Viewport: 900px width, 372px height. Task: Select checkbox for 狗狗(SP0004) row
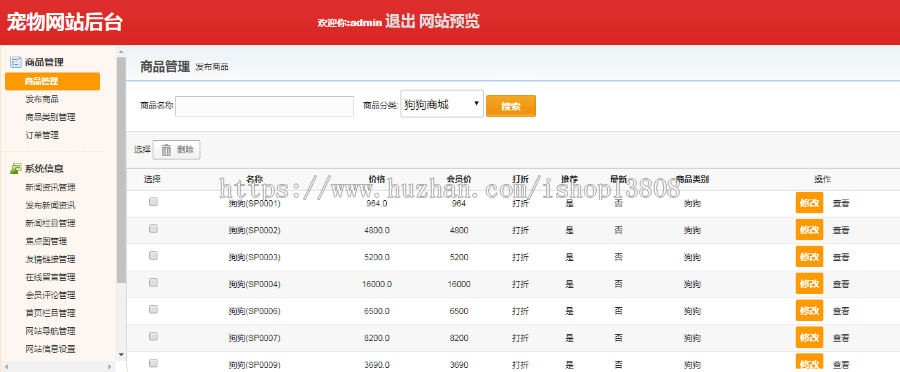pos(153,282)
